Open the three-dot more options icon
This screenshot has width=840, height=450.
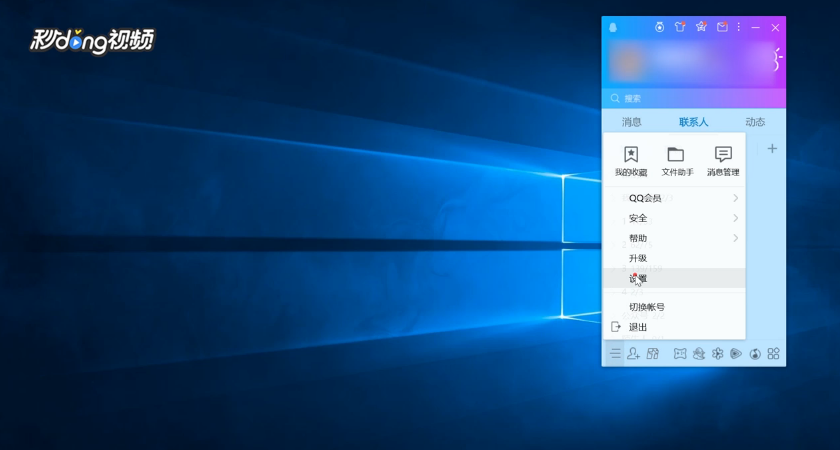tap(739, 27)
